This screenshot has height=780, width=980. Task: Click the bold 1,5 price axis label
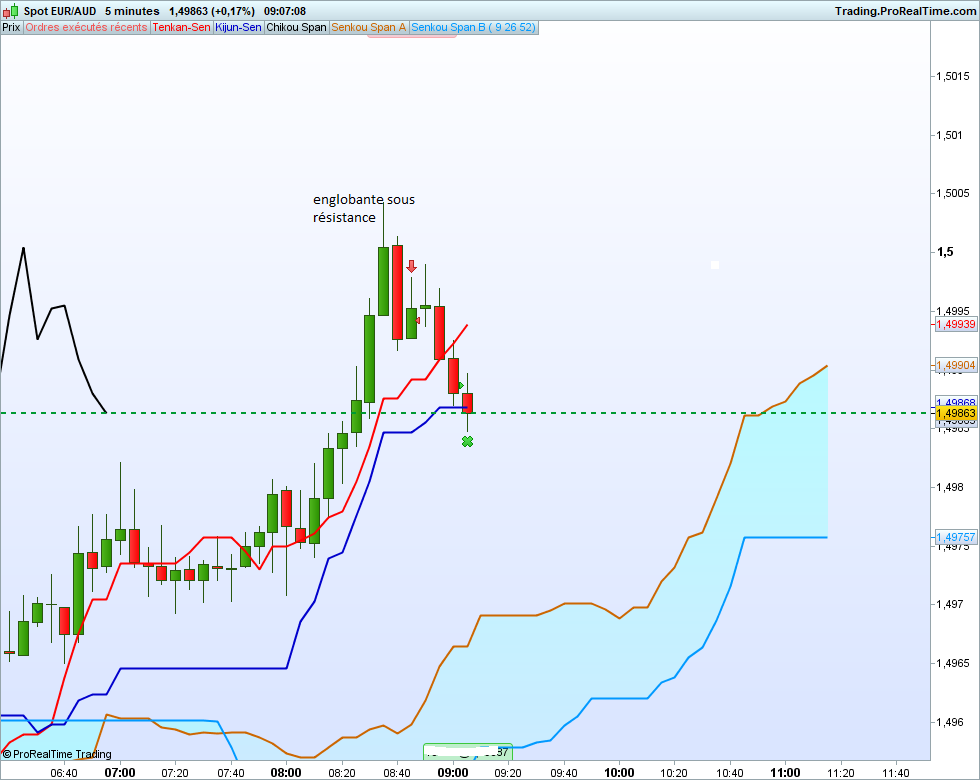(945, 252)
